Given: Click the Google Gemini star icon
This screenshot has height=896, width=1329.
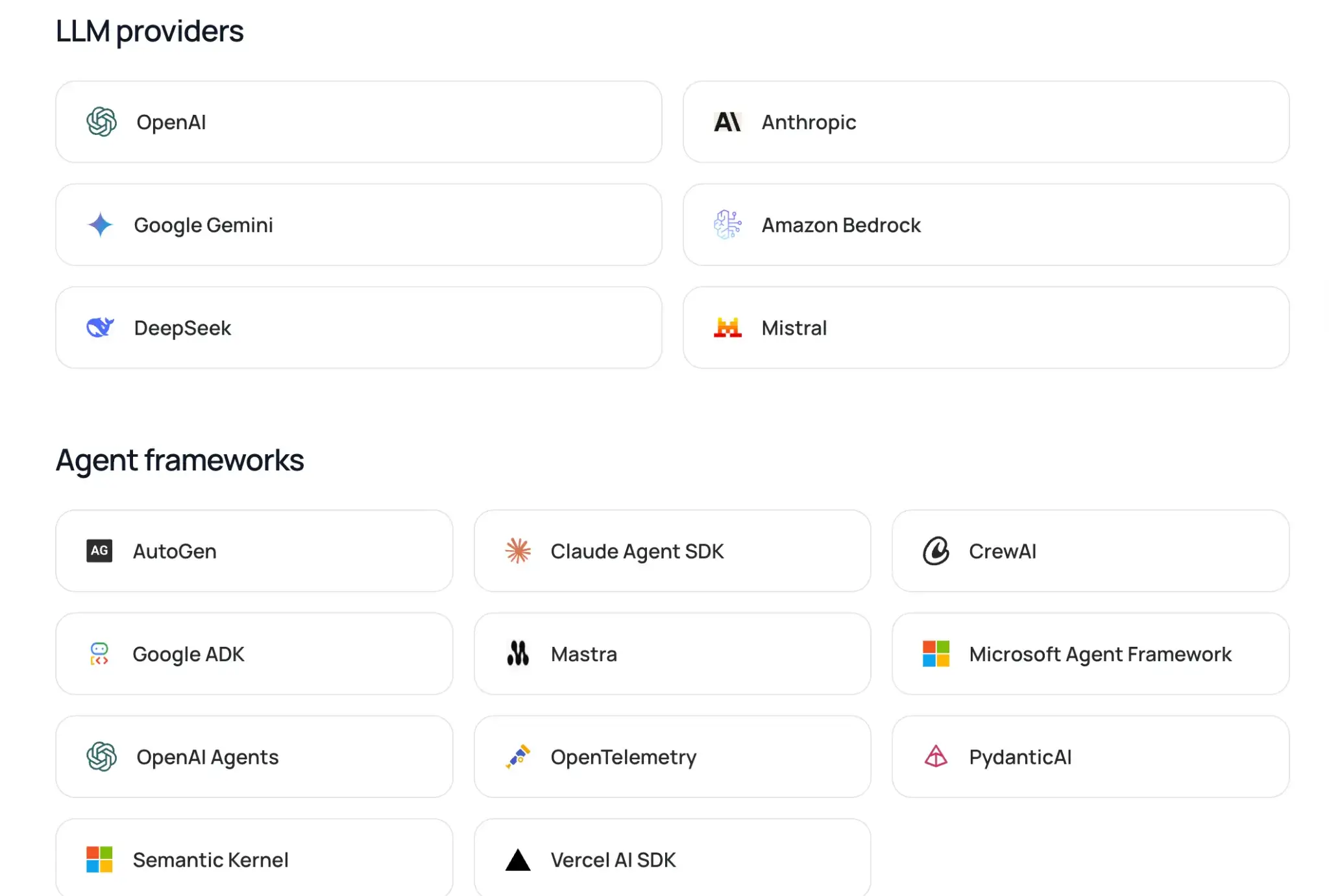Looking at the screenshot, I should (x=100, y=225).
